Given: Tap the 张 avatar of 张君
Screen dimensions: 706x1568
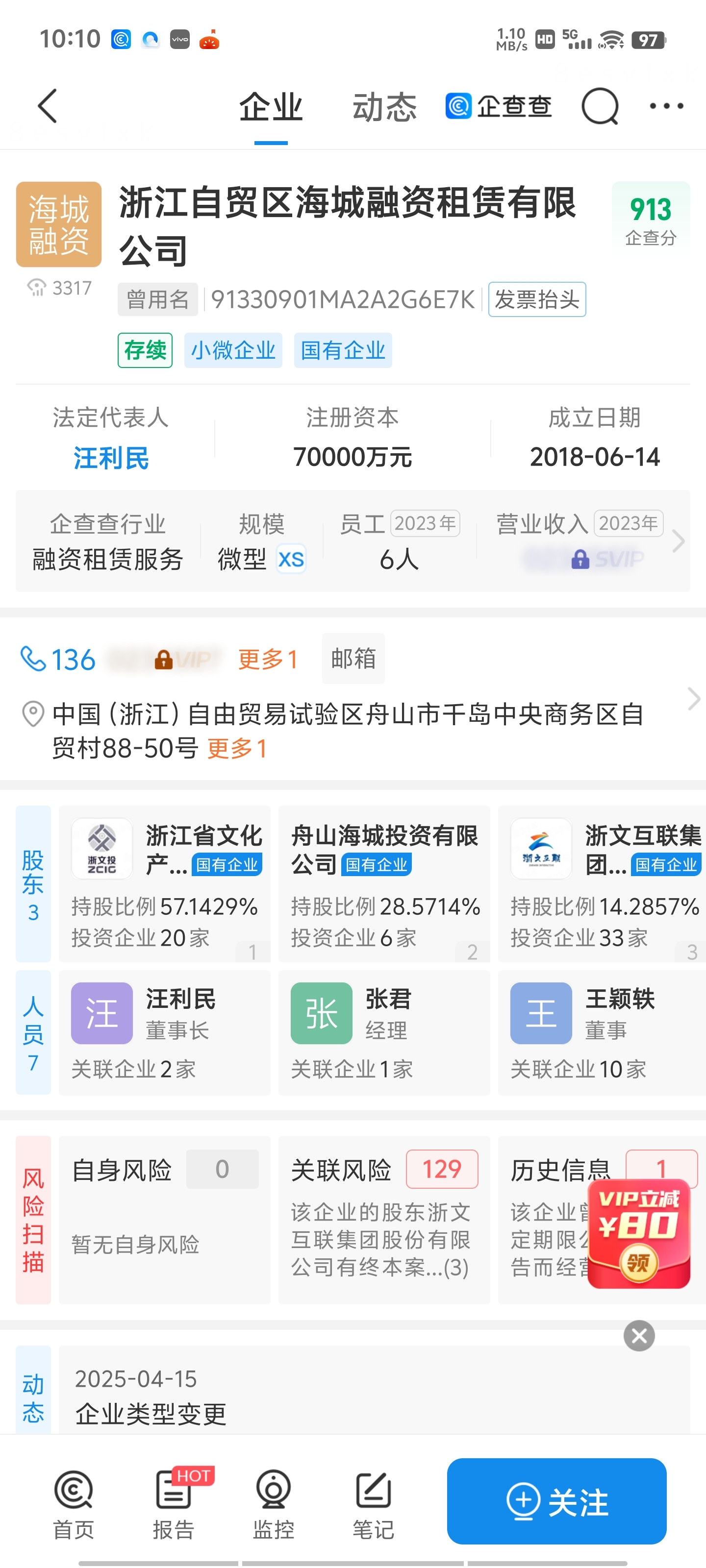Looking at the screenshot, I should tap(322, 1013).
